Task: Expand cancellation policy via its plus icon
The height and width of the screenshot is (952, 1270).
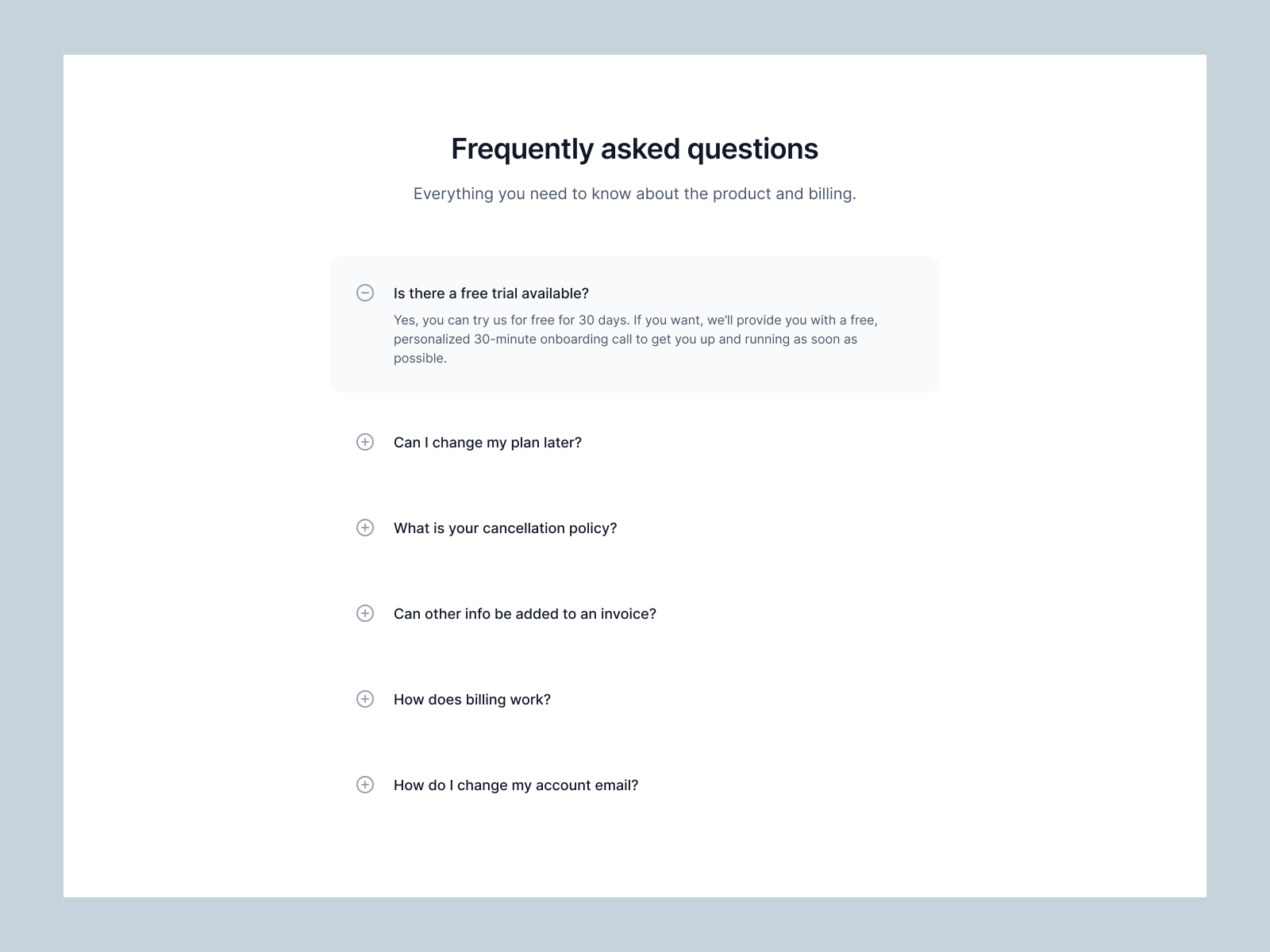Action: coord(365,528)
